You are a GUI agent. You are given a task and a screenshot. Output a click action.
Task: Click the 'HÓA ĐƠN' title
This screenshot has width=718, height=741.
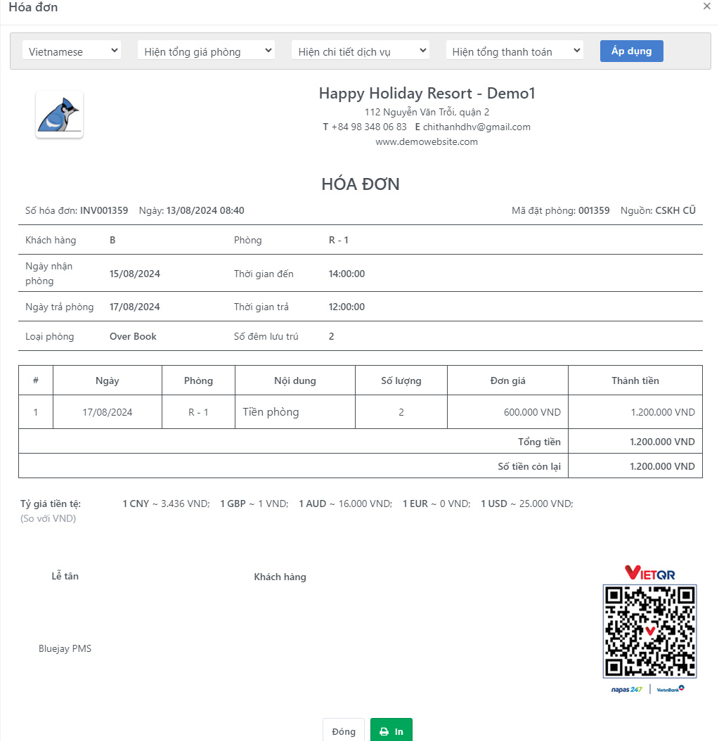tap(361, 184)
